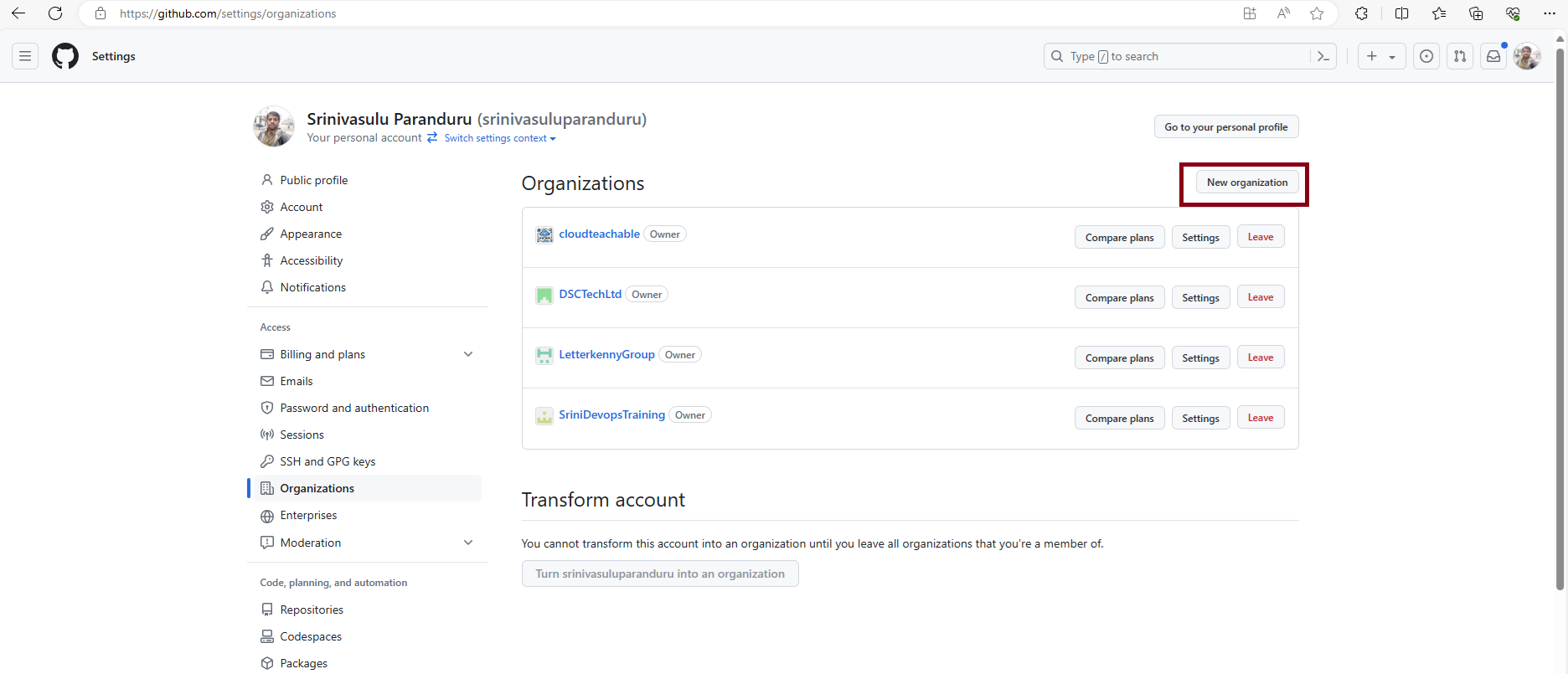Viewport: 1568px width, 674px height.
Task: Open the SriniDevopsTraining organization link
Action: coord(611,414)
